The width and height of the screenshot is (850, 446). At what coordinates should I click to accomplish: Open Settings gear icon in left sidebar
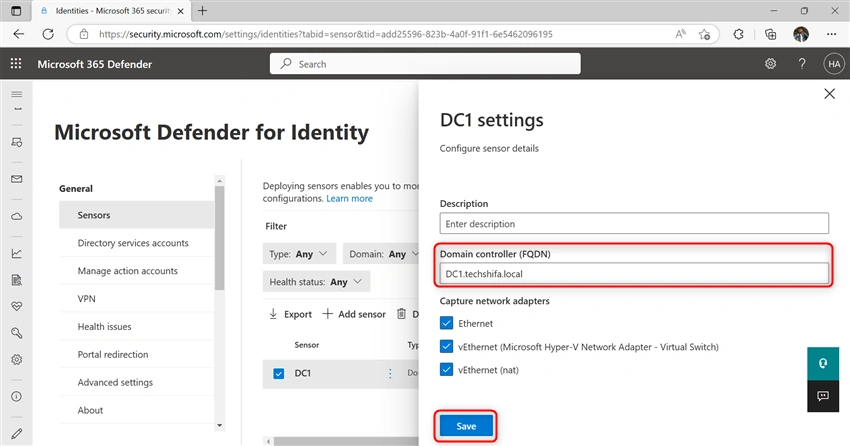pyautogui.click(x=17, y=359)
